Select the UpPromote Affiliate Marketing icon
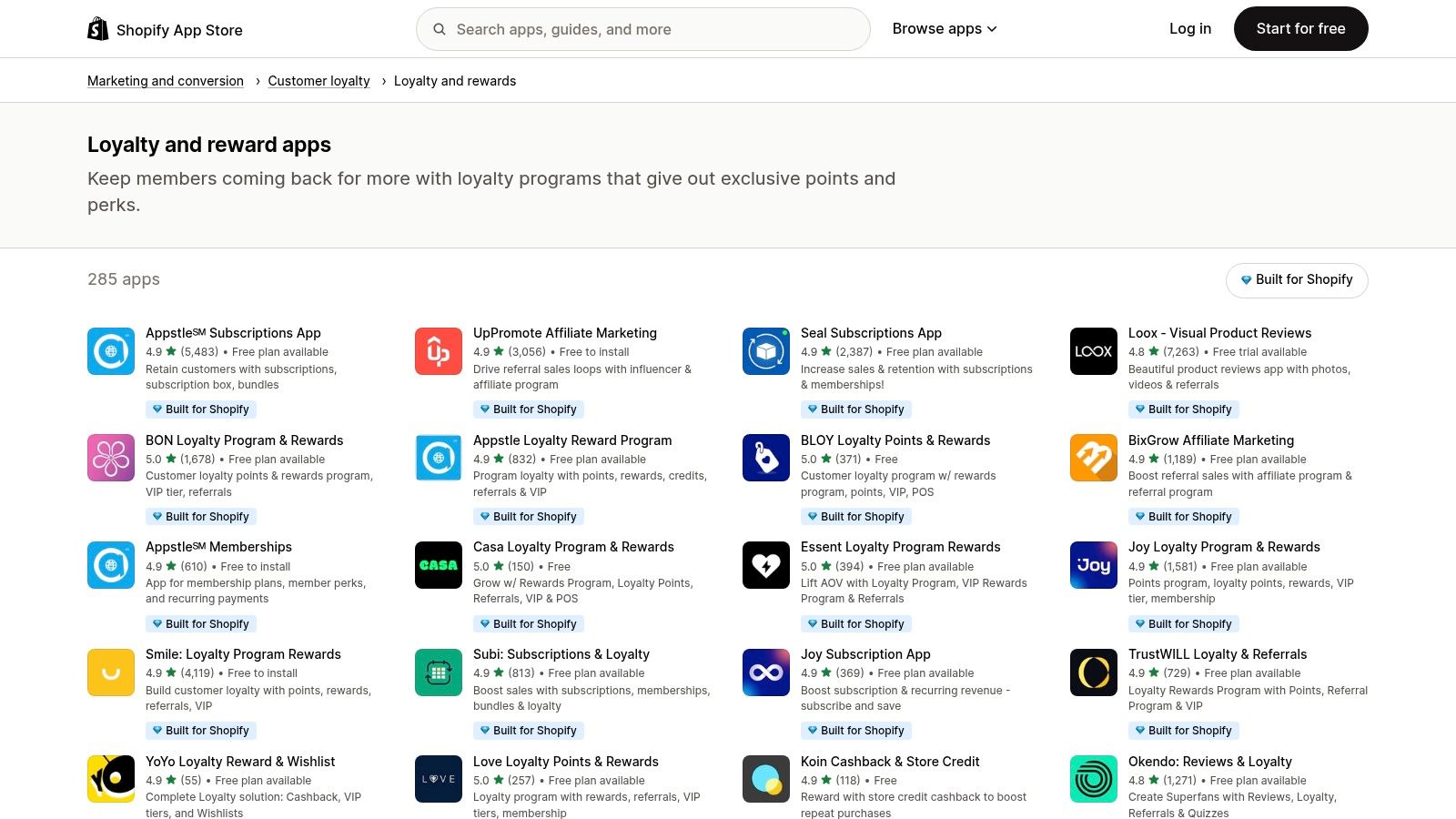The height and width of the screenshot is (819, 1456). click(438, 350)
